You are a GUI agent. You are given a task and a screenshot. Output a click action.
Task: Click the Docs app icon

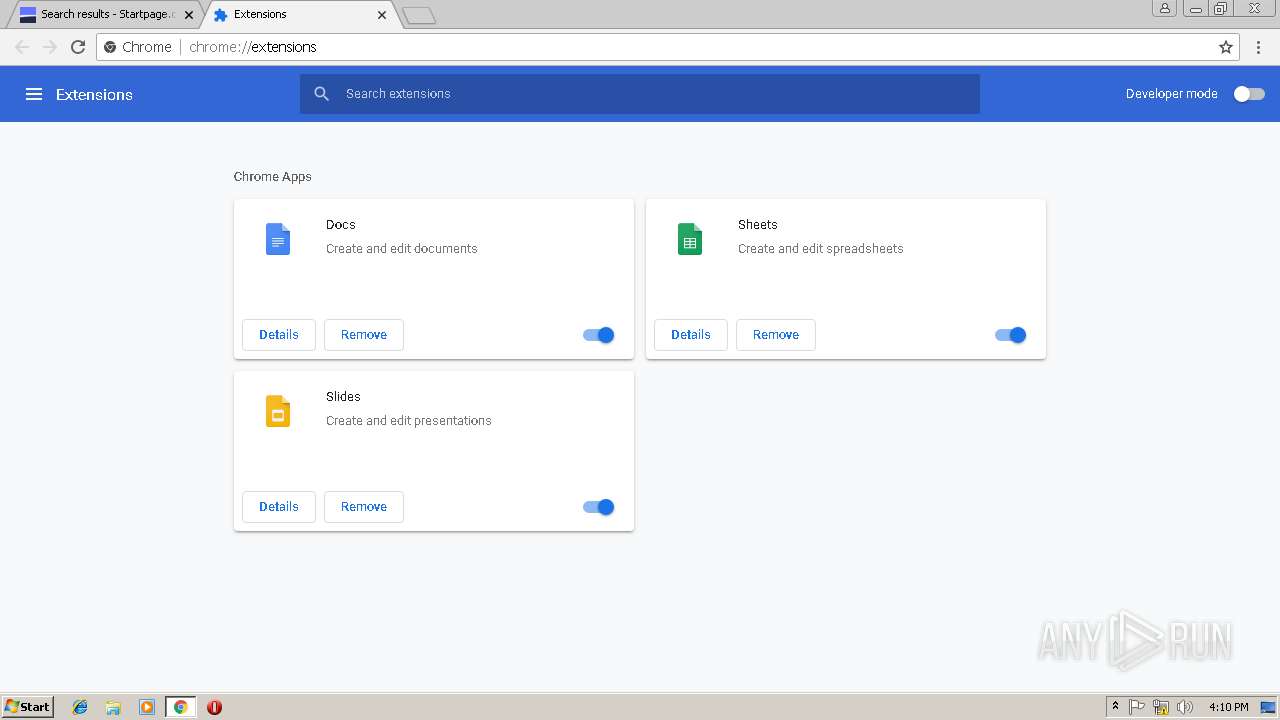pos(278,239)
